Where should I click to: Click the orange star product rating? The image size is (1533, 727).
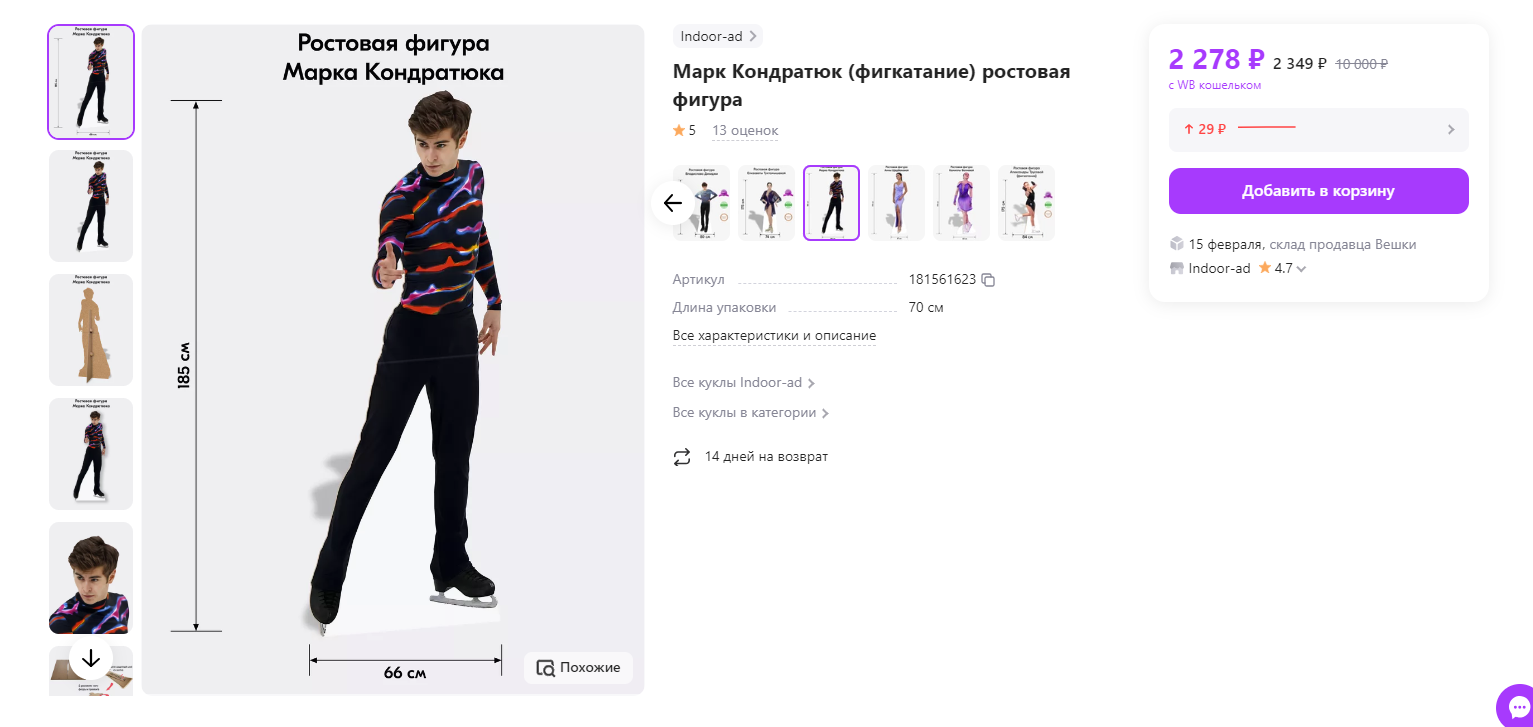tap(679, 131)
